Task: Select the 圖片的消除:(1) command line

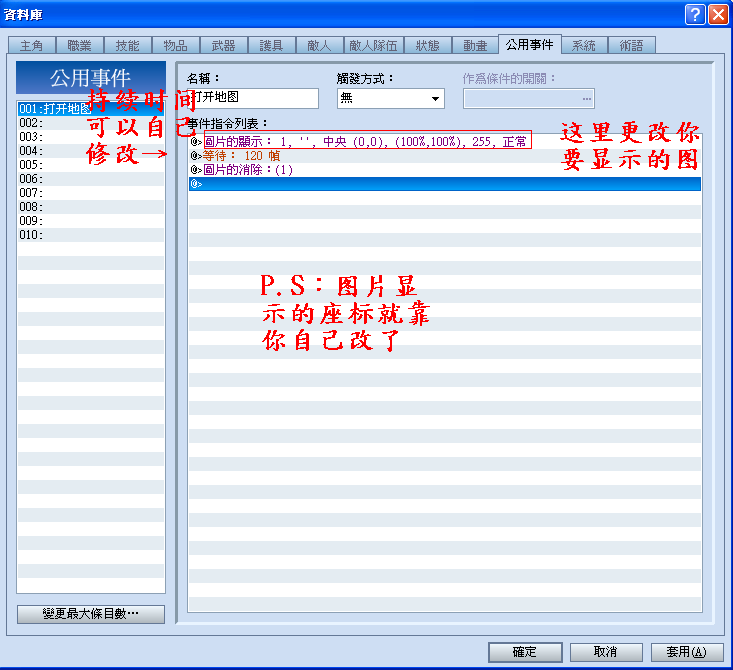Action: 445,170
